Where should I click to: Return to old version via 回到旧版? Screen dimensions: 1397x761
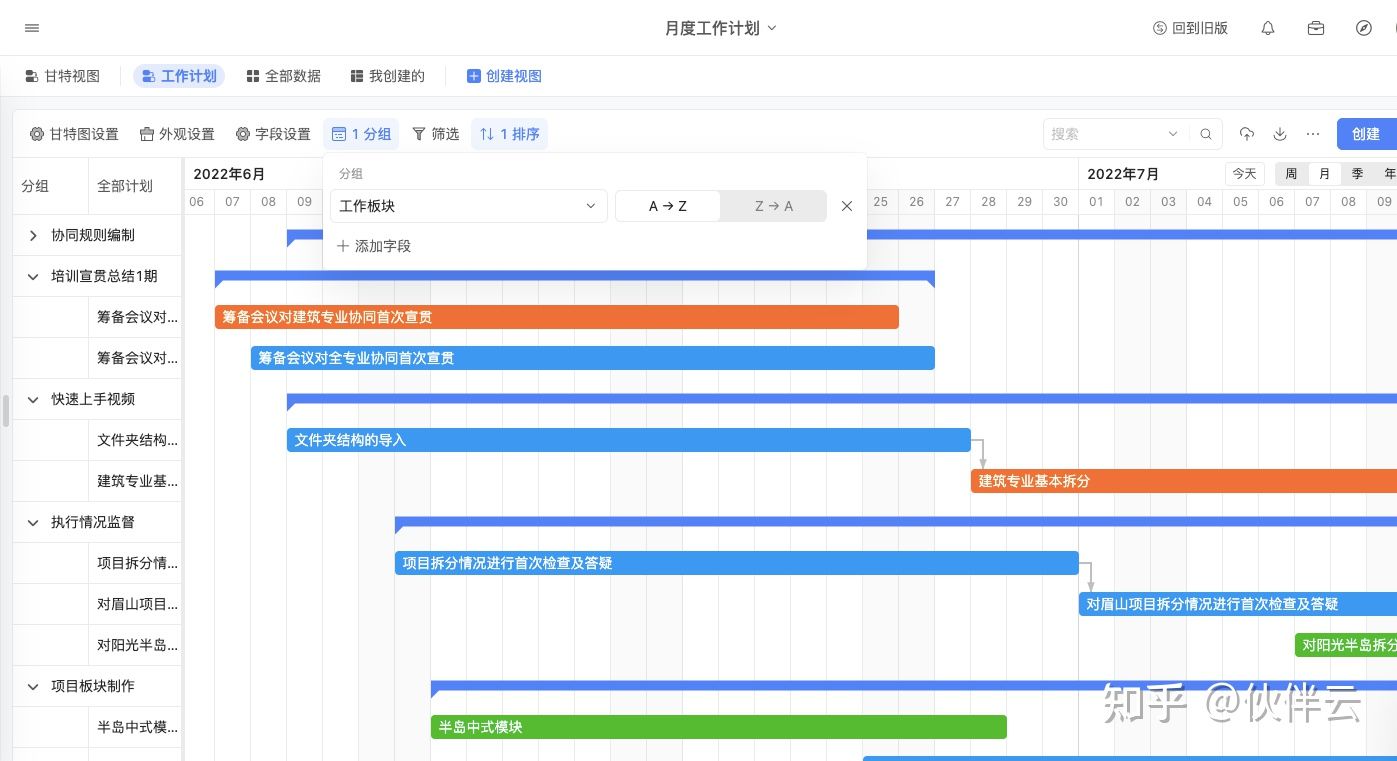tap(1190, 28)
